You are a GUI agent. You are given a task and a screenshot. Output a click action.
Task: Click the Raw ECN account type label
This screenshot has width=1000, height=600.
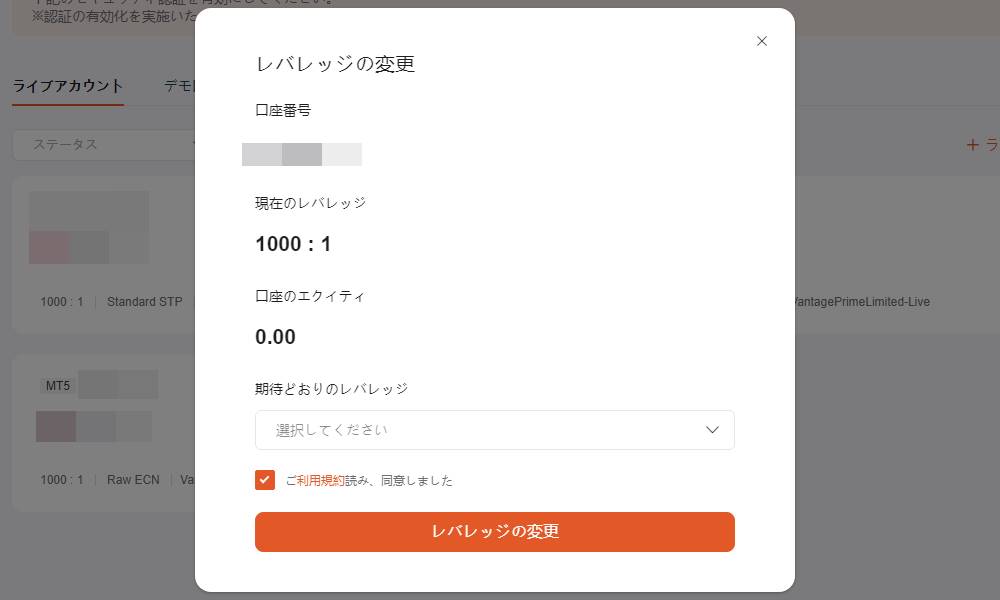133,479
